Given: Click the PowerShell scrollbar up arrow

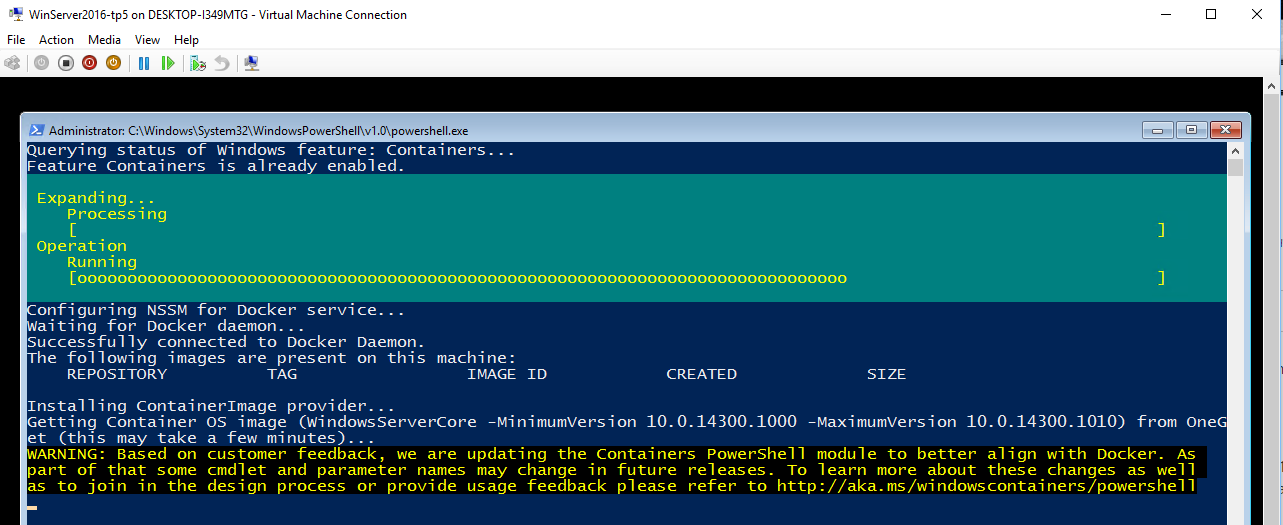Looking at the screenshot, I should point(1235,150).
